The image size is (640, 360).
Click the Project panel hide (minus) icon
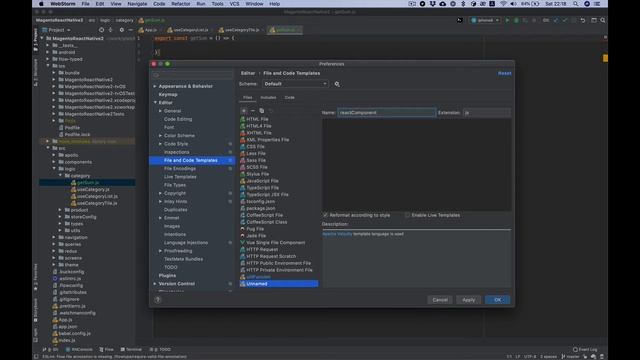[x=131, y=30]
